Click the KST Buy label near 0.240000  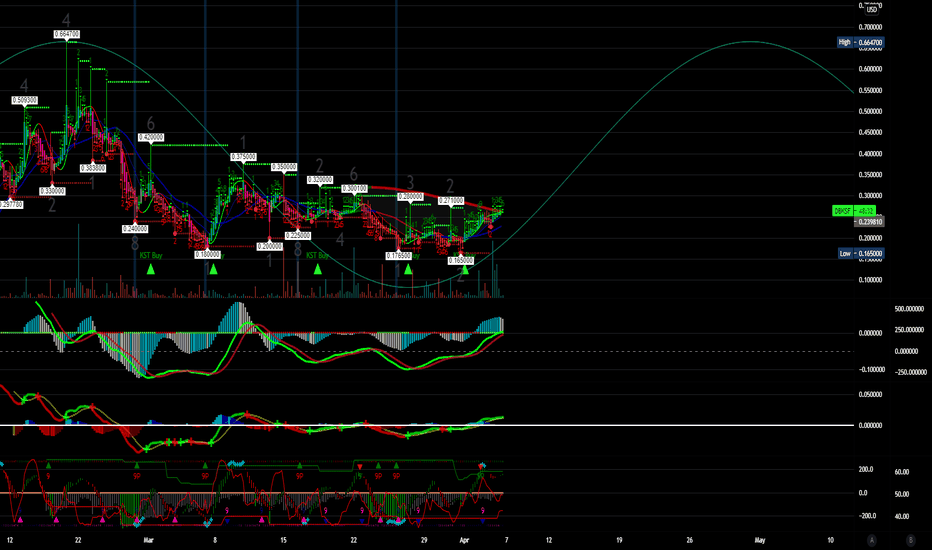[151, 256]
